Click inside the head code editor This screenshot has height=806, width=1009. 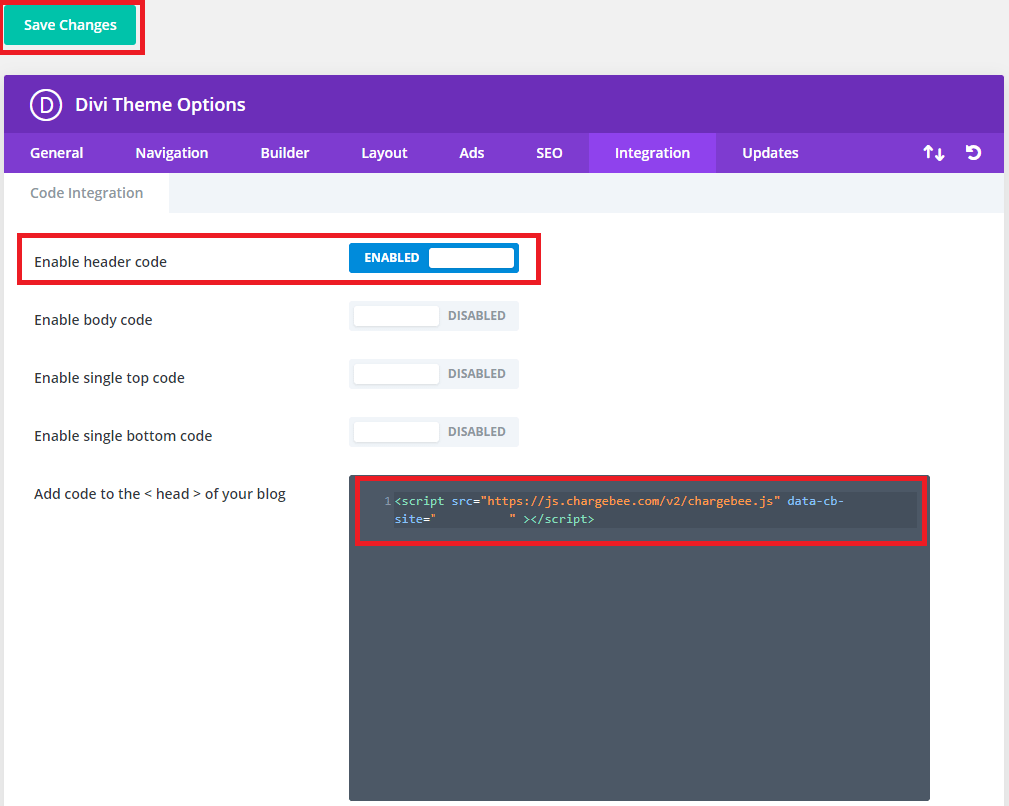pos(639,638)
